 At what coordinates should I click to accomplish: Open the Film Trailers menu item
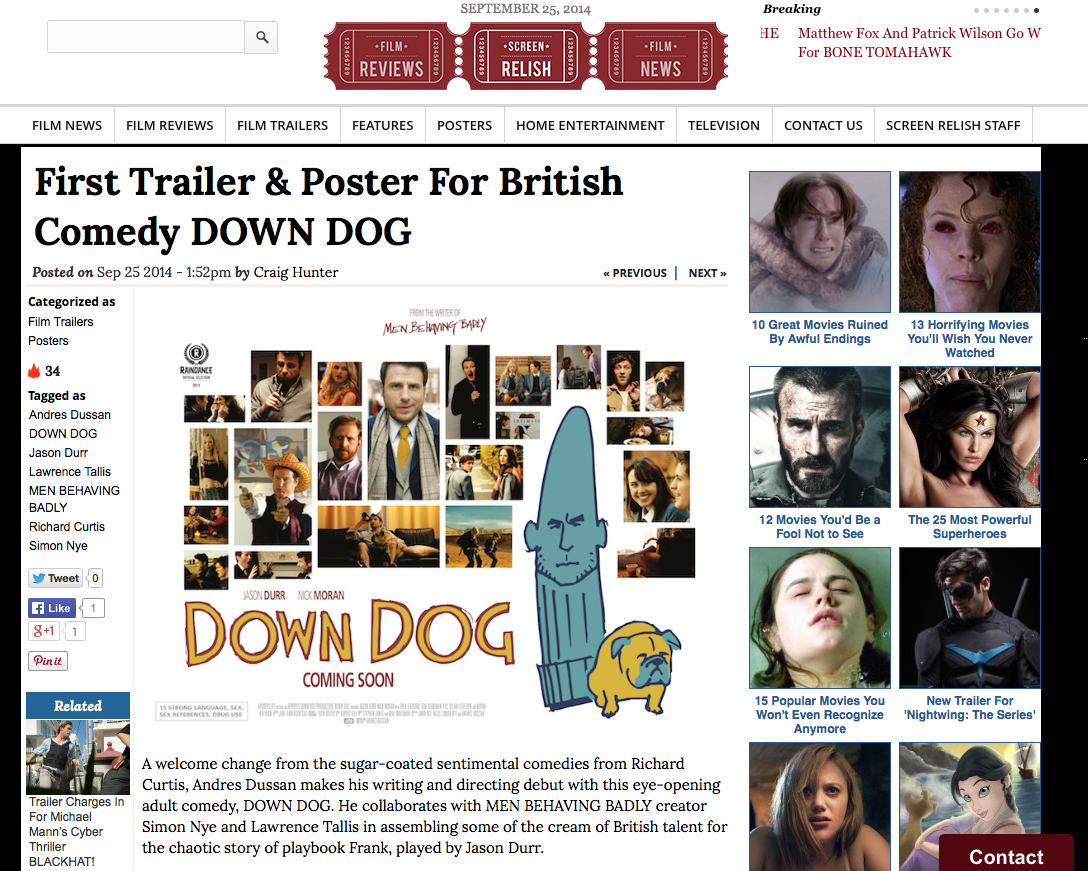tap(282, 126)
